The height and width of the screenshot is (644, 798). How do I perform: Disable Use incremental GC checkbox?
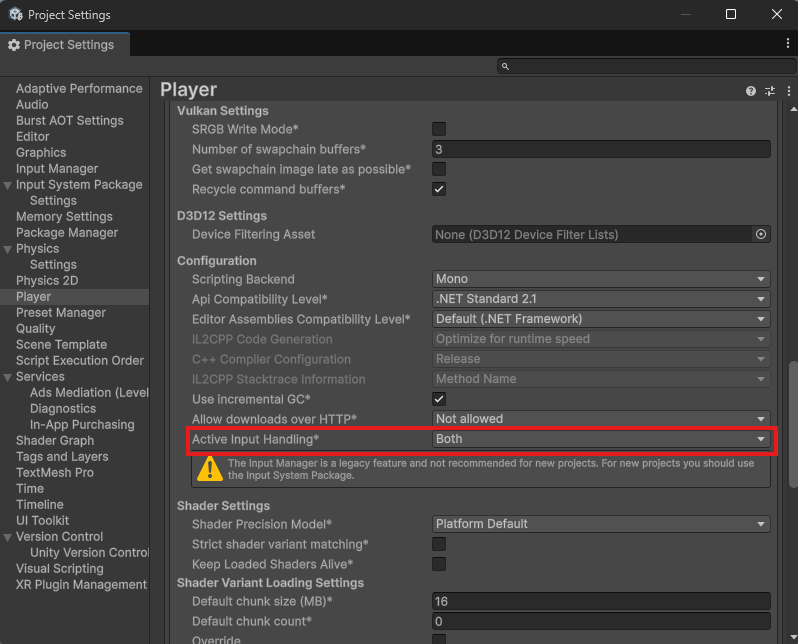pos(439,399)
